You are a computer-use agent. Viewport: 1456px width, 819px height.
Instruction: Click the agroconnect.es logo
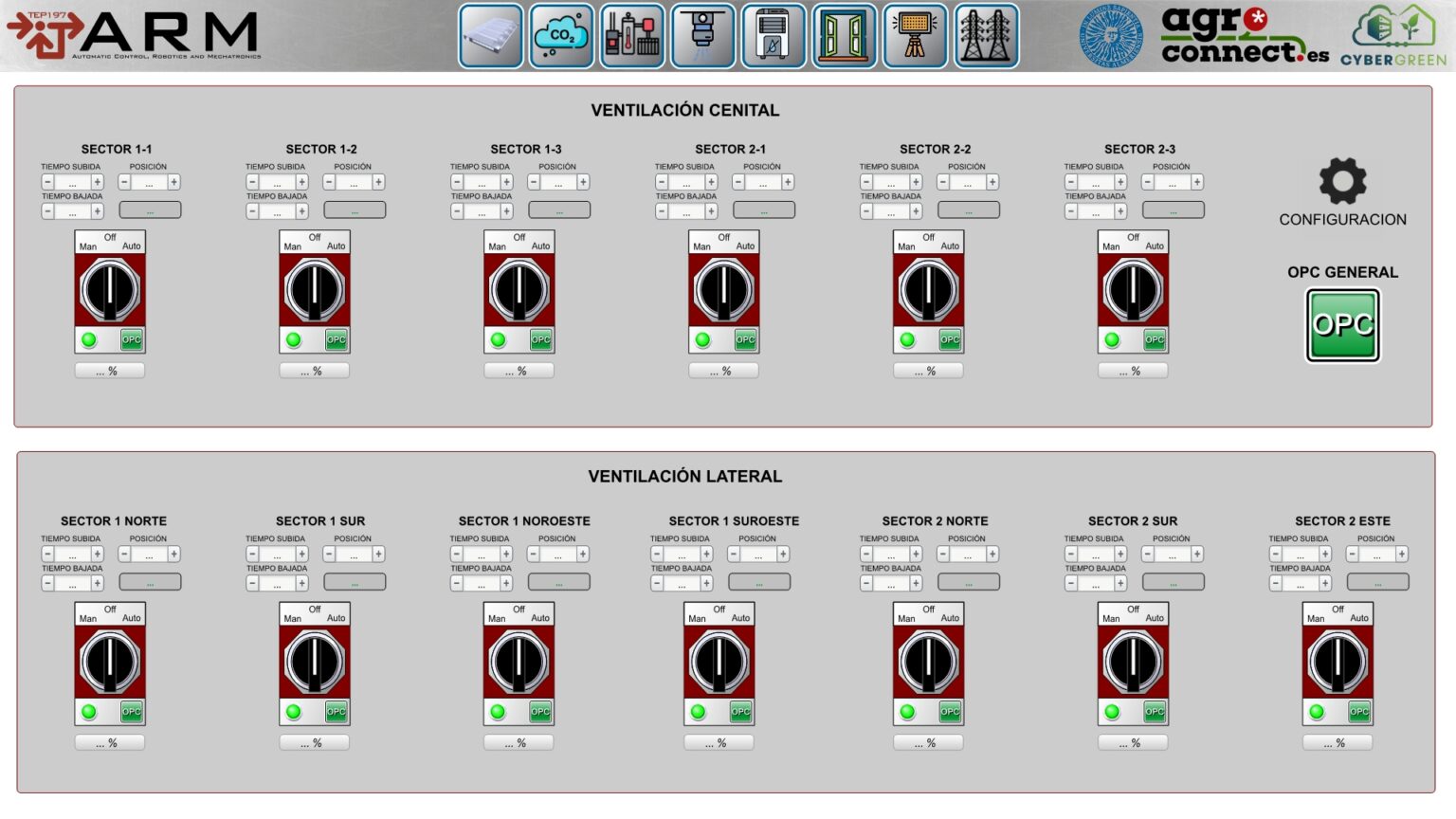(x=1245, y=36)
